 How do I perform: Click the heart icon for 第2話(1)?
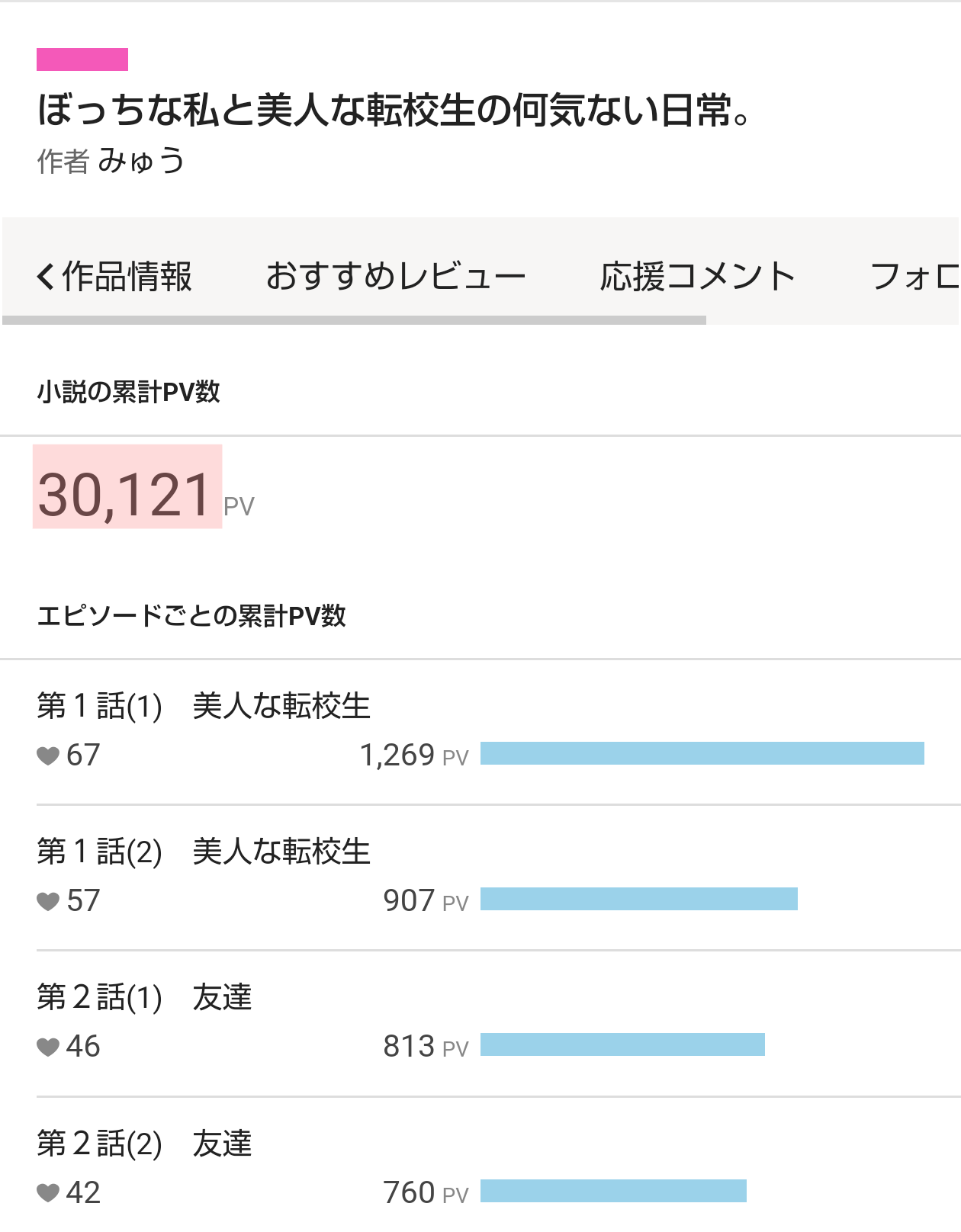[x=48, y=1047]
